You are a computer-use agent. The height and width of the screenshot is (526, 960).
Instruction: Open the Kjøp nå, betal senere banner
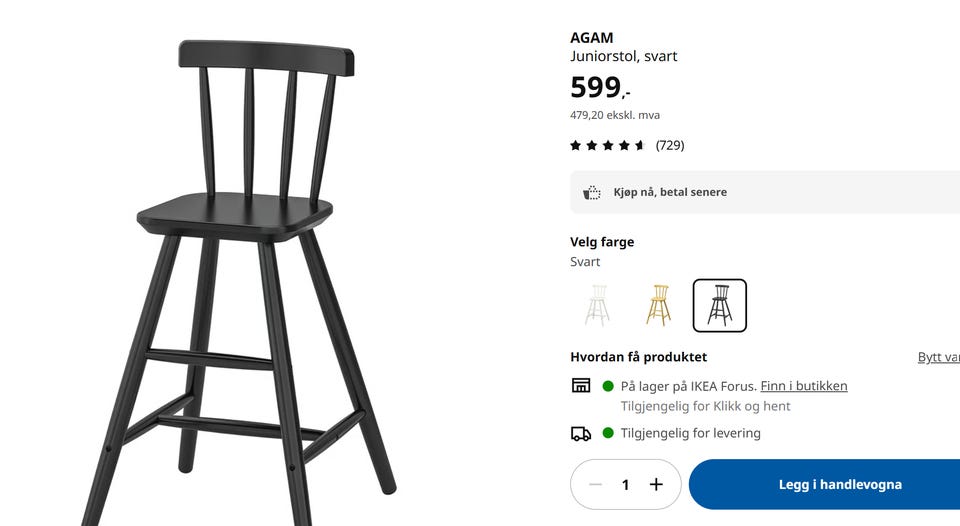click(x=765, y=192)
